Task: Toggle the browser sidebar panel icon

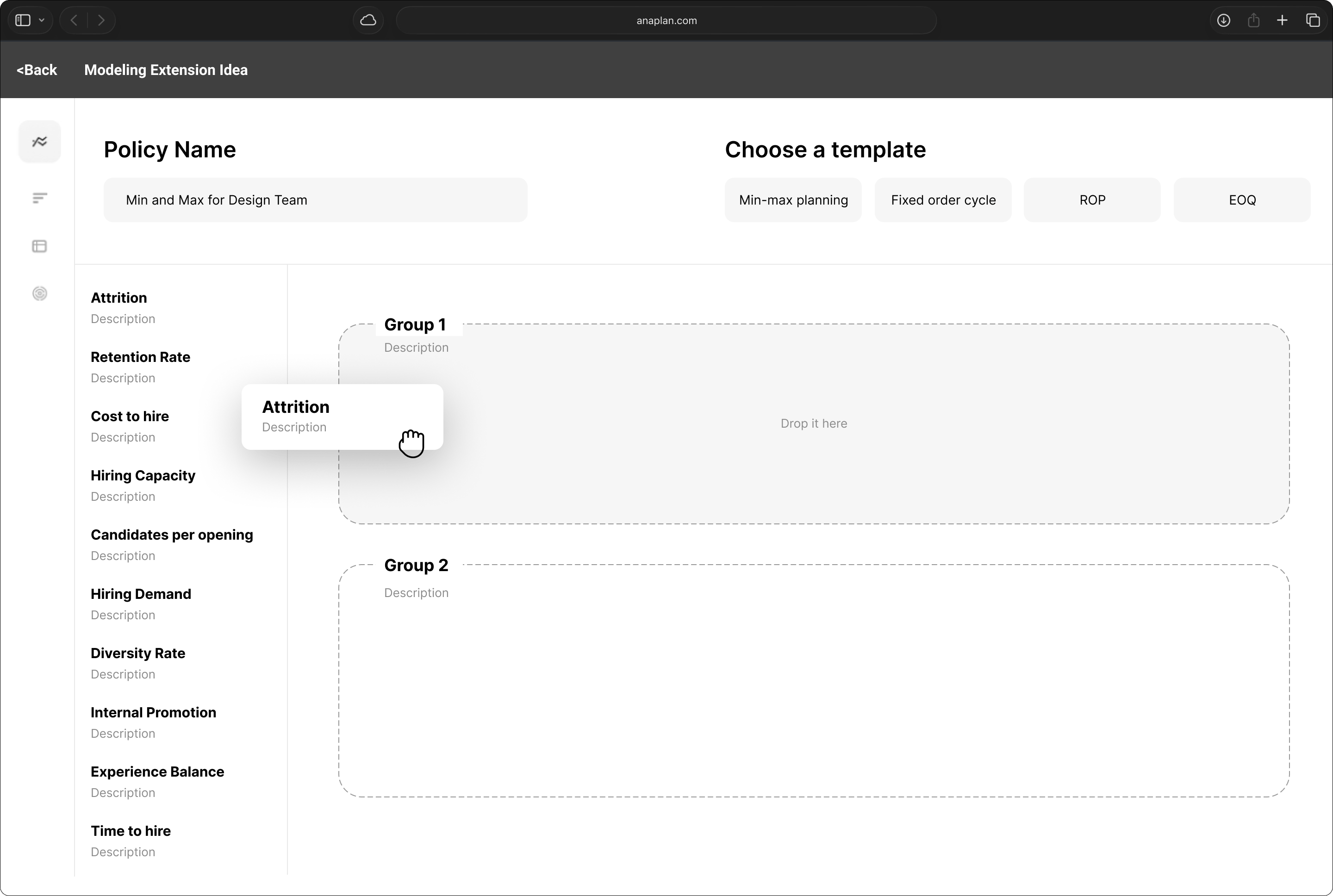Action: point(23,20)
